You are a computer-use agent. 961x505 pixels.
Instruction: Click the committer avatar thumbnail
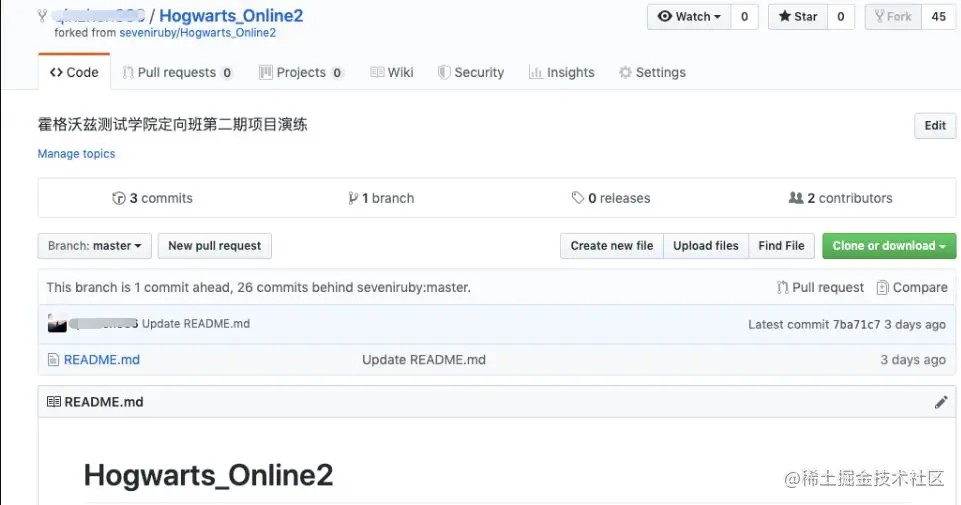click(57, 323)
